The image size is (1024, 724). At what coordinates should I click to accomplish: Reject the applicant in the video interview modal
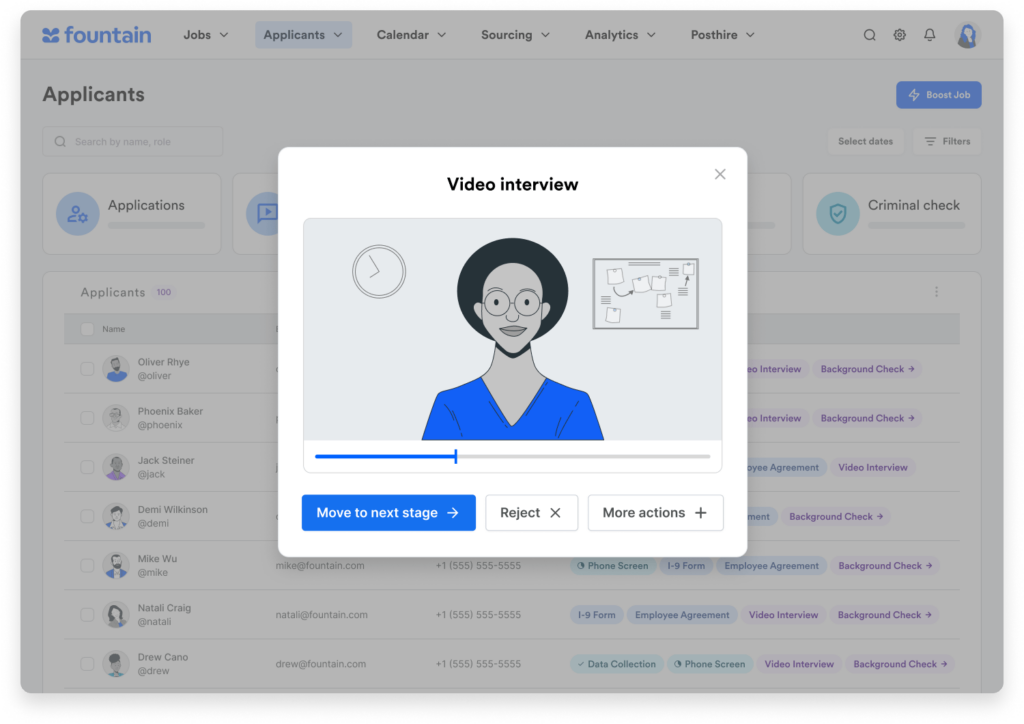(531, 512)
